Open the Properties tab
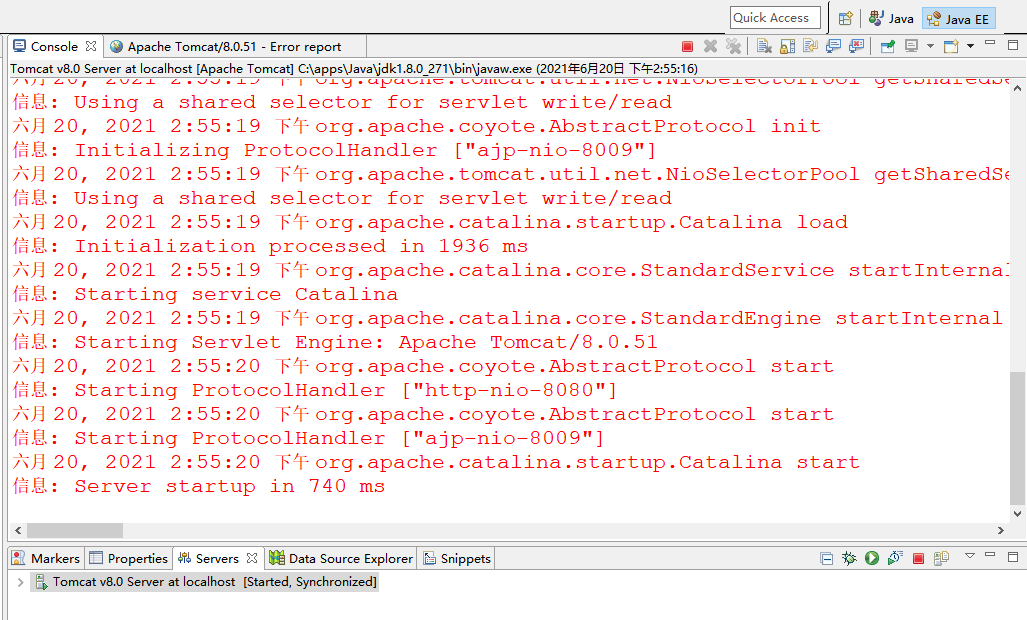Image resolution: width=1027 pixels, height=620 pixels. tap(129, 558)
